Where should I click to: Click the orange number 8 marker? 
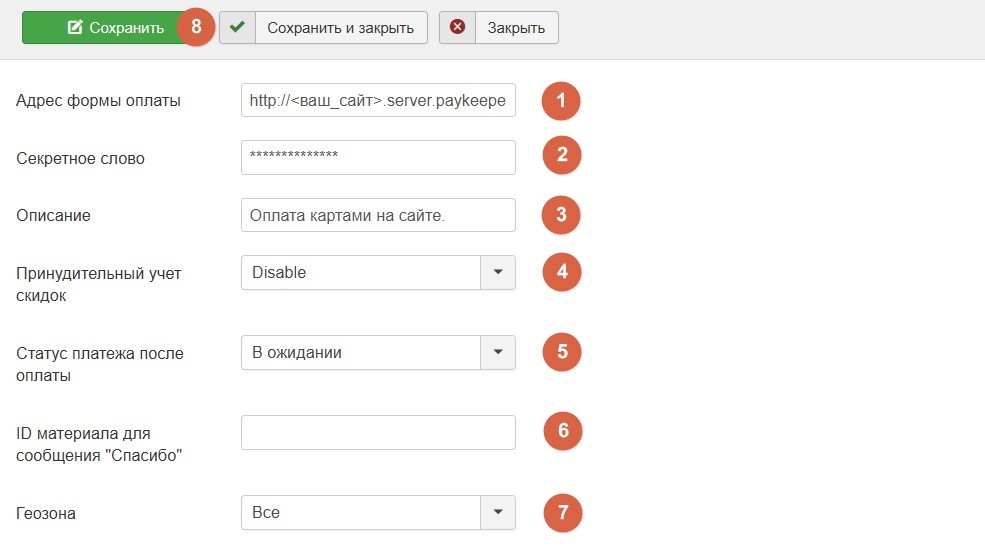196,27
